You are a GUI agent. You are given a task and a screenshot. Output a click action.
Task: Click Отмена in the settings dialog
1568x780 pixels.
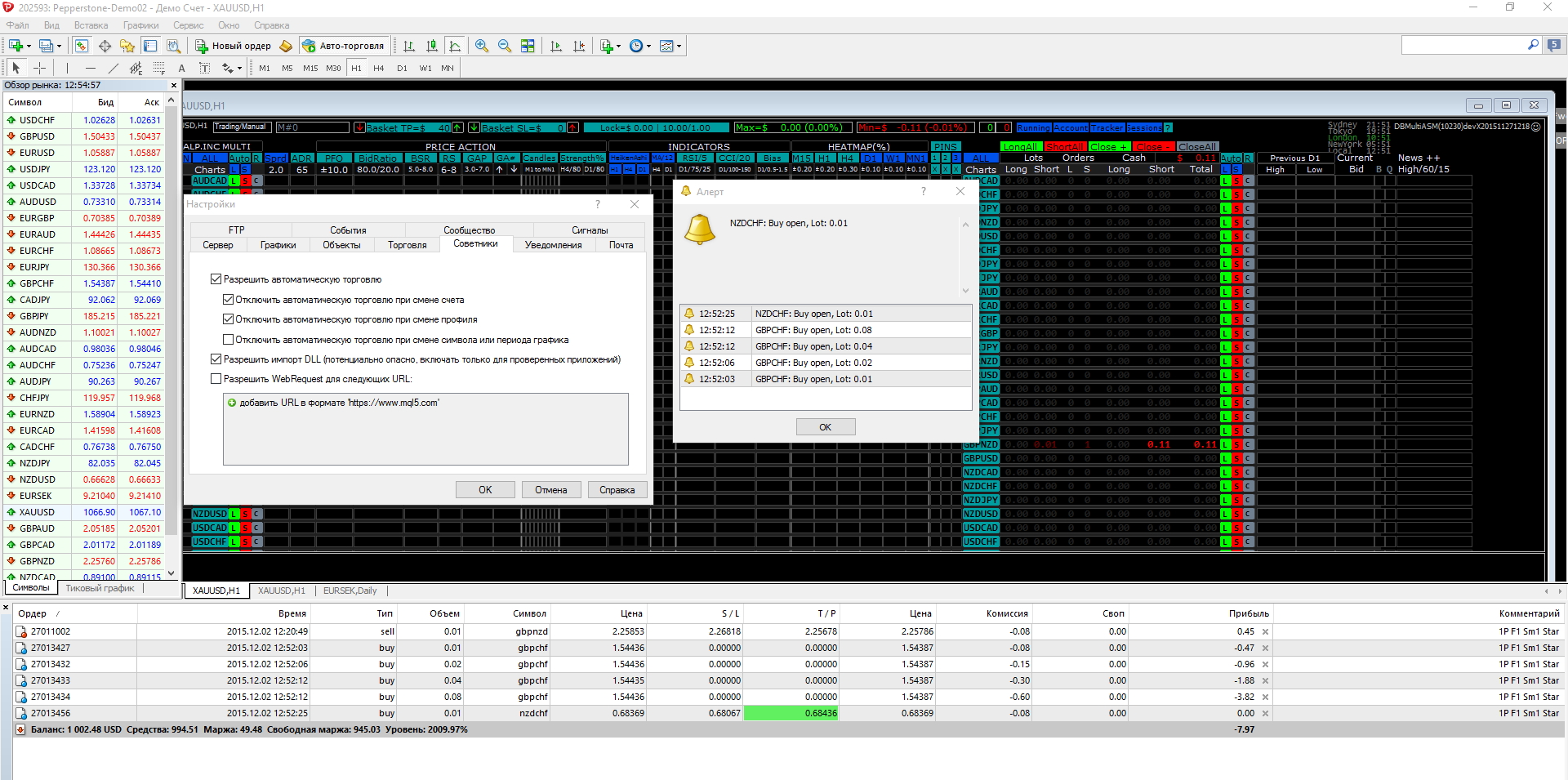coord(551,490)
